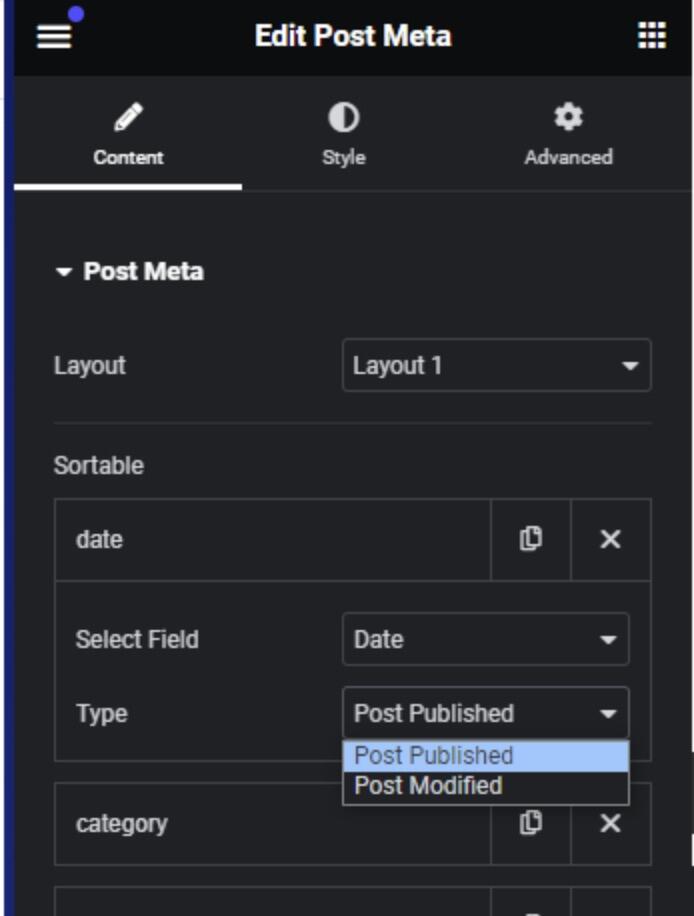Duplicate the category sortable item

coord(530,823)
